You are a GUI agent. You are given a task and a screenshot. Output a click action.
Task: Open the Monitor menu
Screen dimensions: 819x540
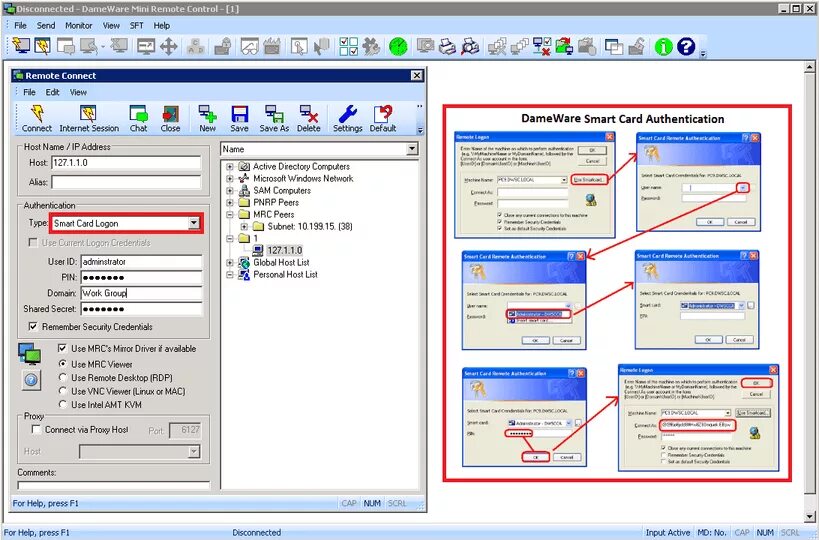click(x=78, y=25)
